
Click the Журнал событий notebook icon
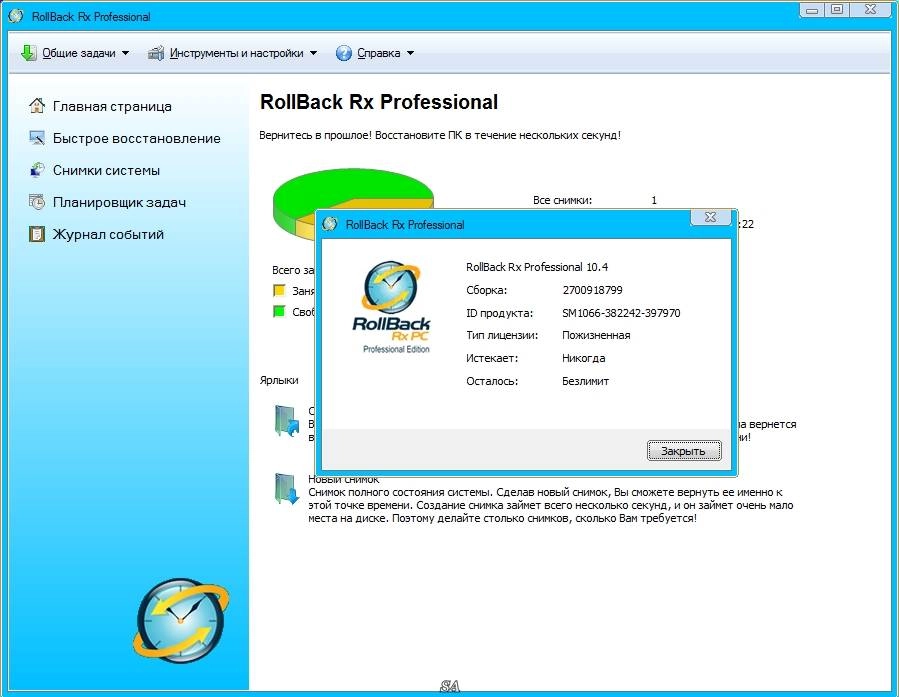[37, 234]
